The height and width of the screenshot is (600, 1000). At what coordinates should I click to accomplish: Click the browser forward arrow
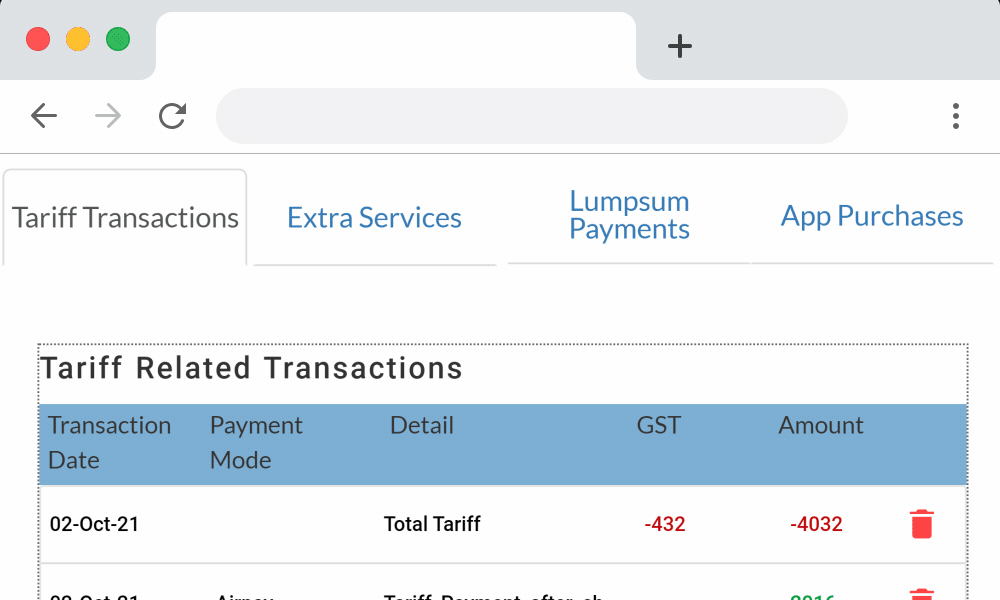point(107,116)
